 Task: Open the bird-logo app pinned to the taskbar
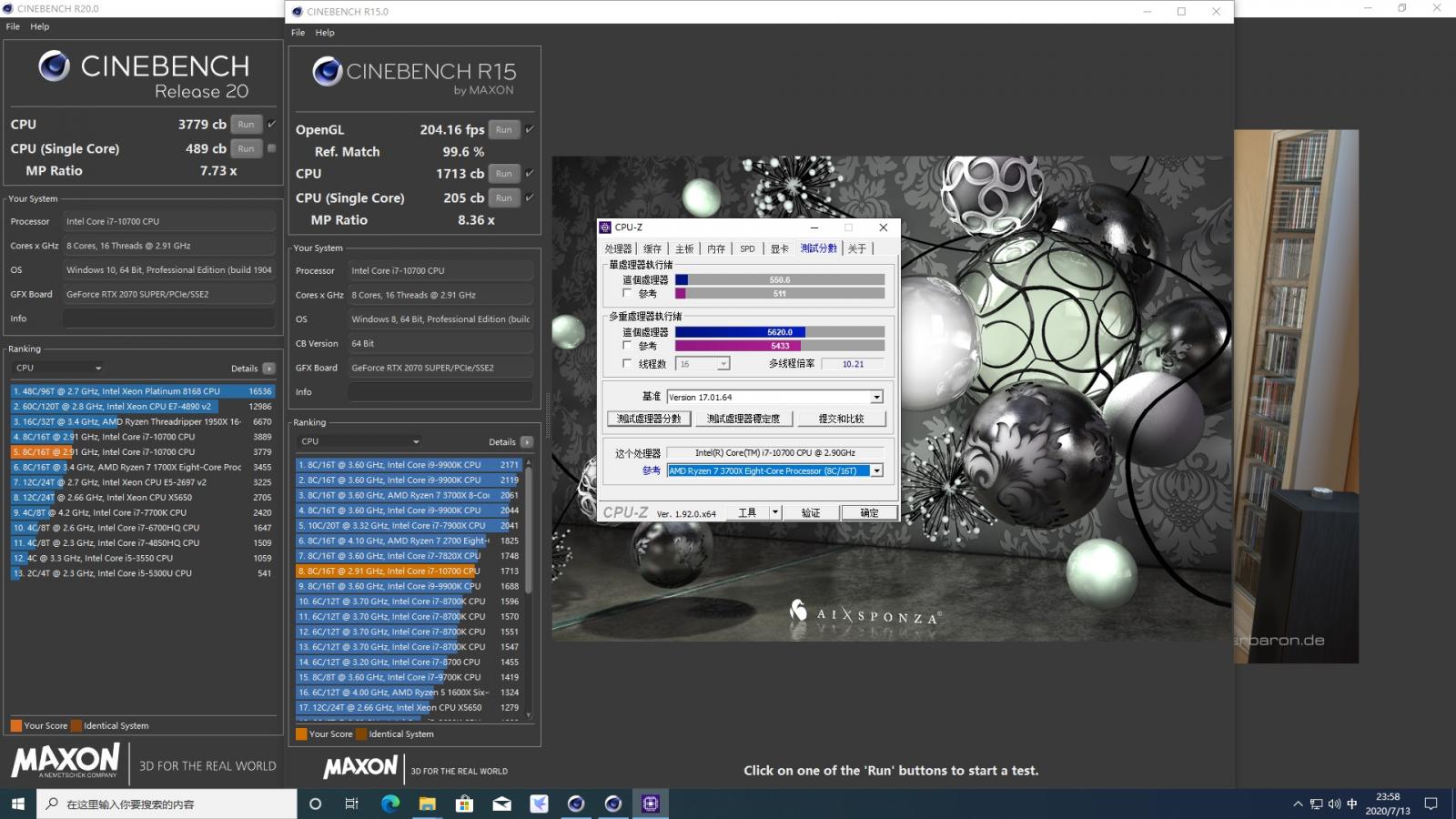(539, 804)
